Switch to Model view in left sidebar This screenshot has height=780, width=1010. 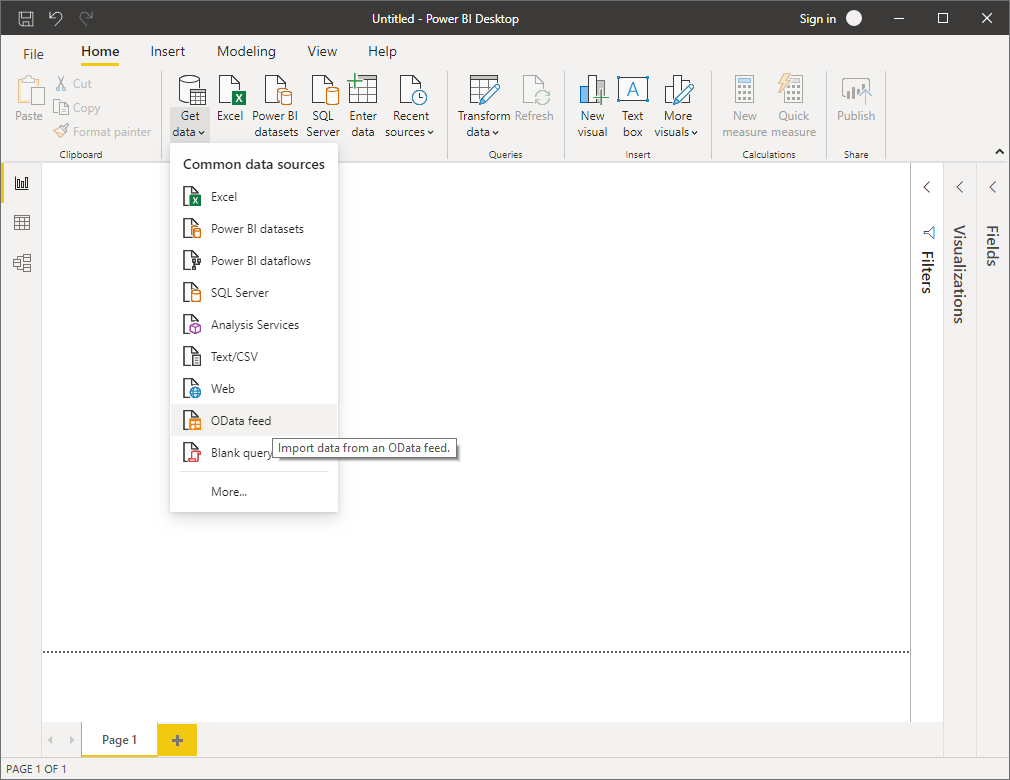point(22,263)
